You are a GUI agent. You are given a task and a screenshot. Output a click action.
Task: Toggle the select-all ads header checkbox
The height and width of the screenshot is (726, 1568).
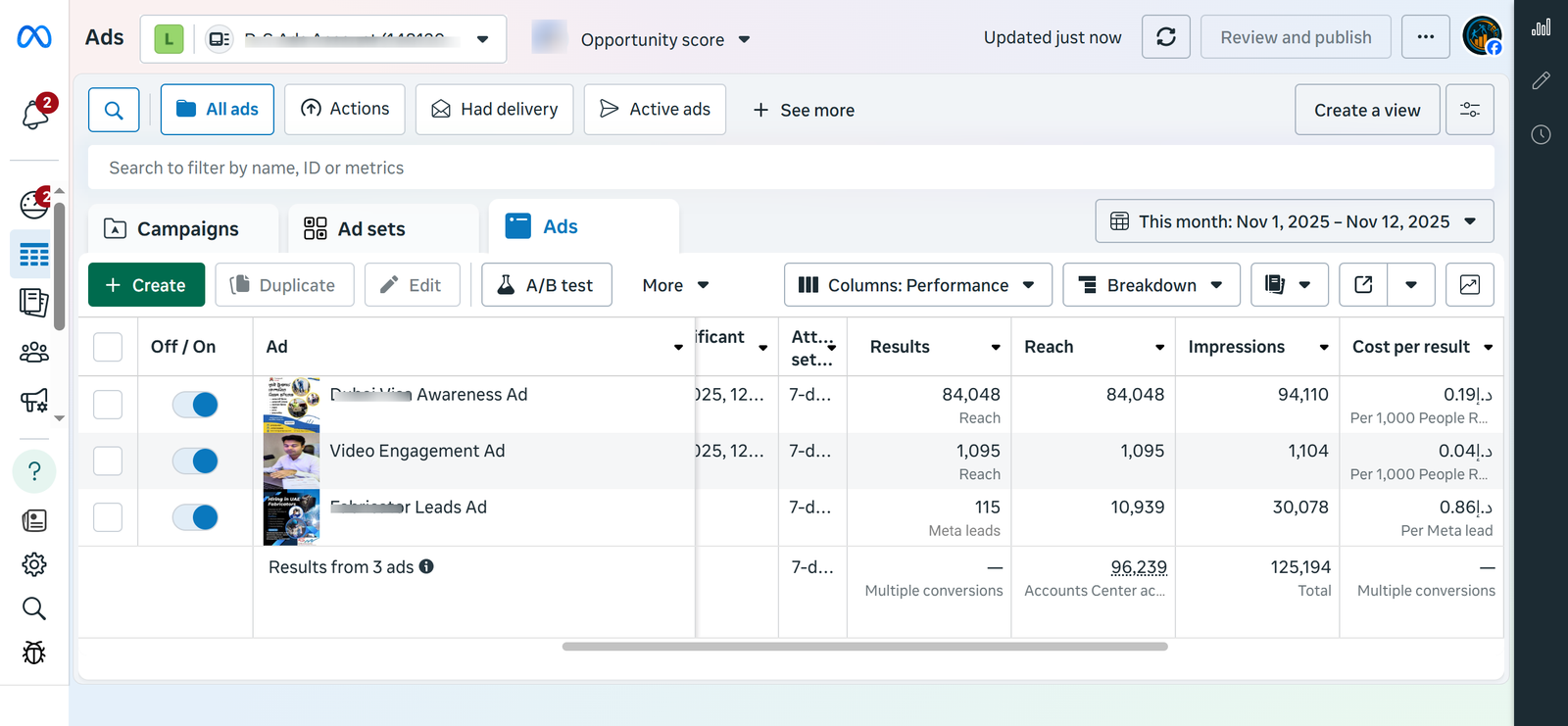(x=108, y=347)
